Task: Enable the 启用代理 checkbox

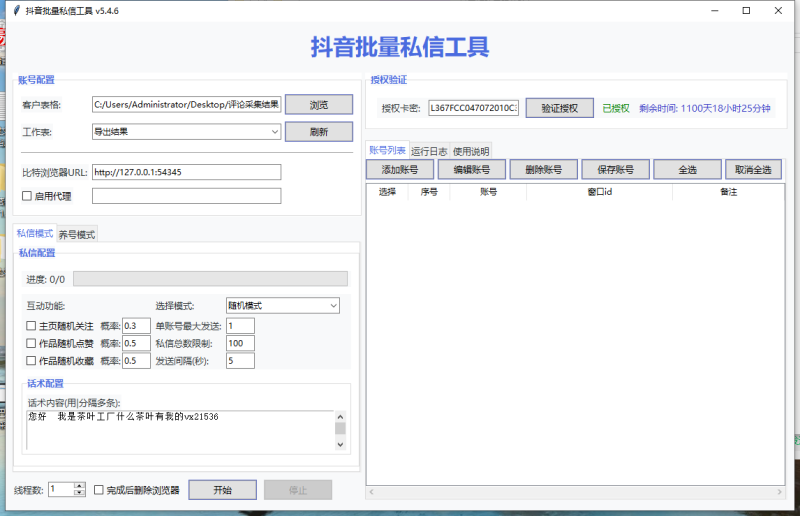Action: [x=27, y=196]
